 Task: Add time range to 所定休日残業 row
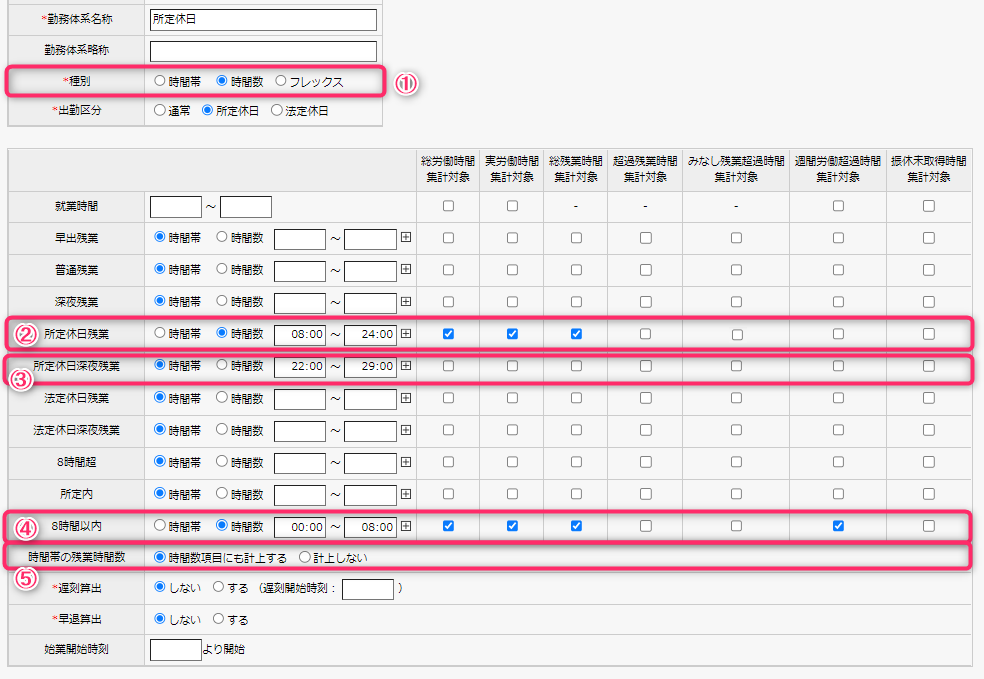pyautogui.click(x=406, y=334)
